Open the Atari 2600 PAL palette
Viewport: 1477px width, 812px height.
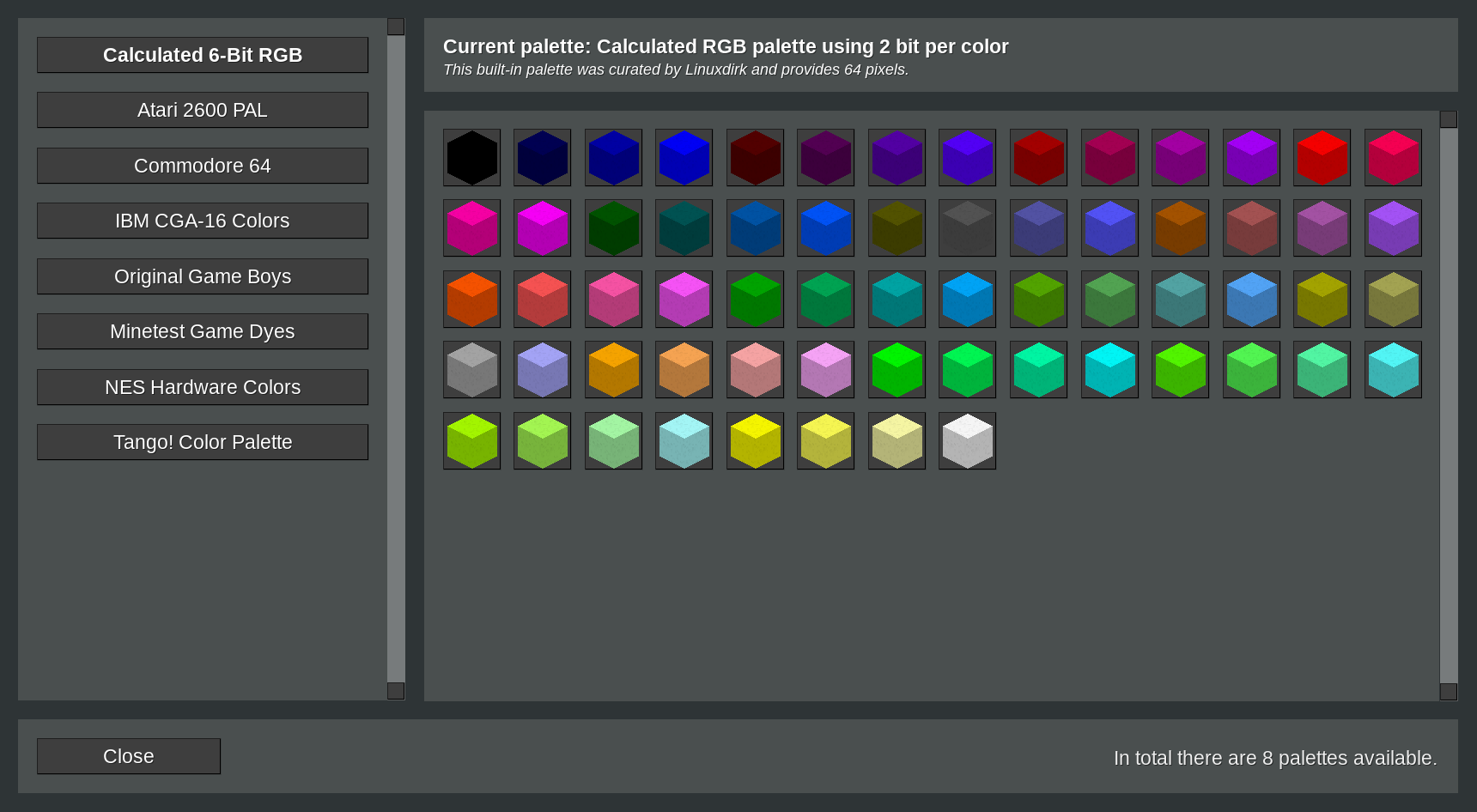tap(203, 111)
